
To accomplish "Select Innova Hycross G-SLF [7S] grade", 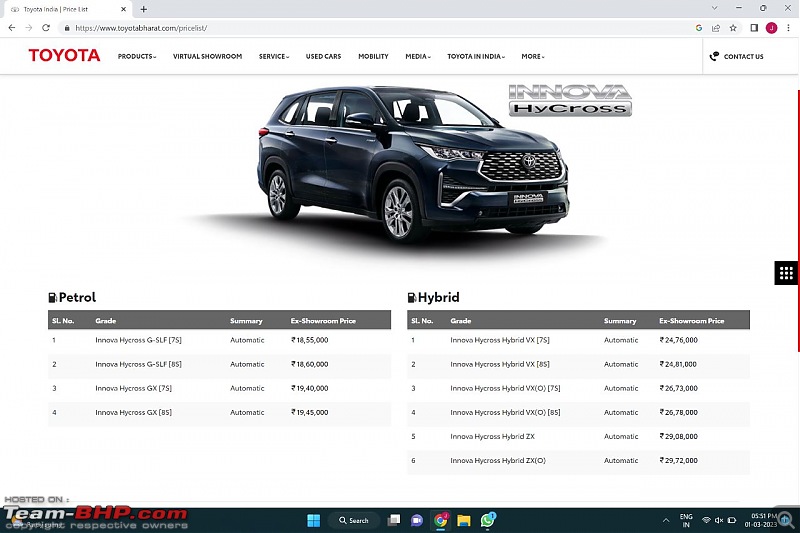I will [138, 340].
